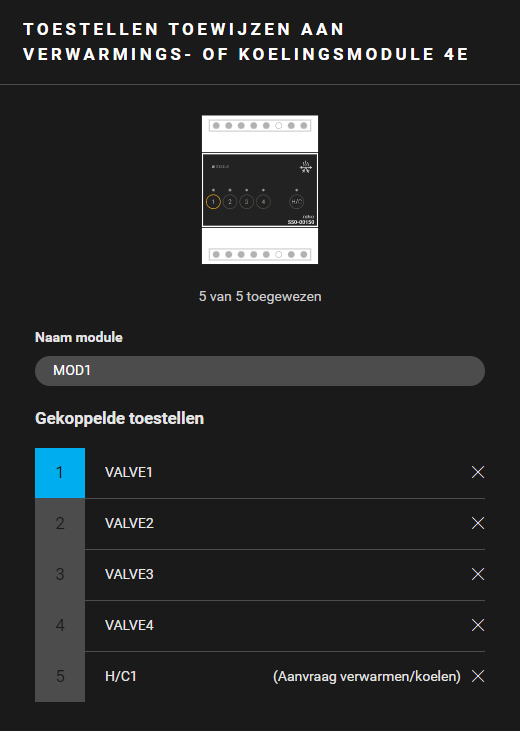Select channel number 2 tile
Viewport: 520px width, 731px height.
[60, 524]
